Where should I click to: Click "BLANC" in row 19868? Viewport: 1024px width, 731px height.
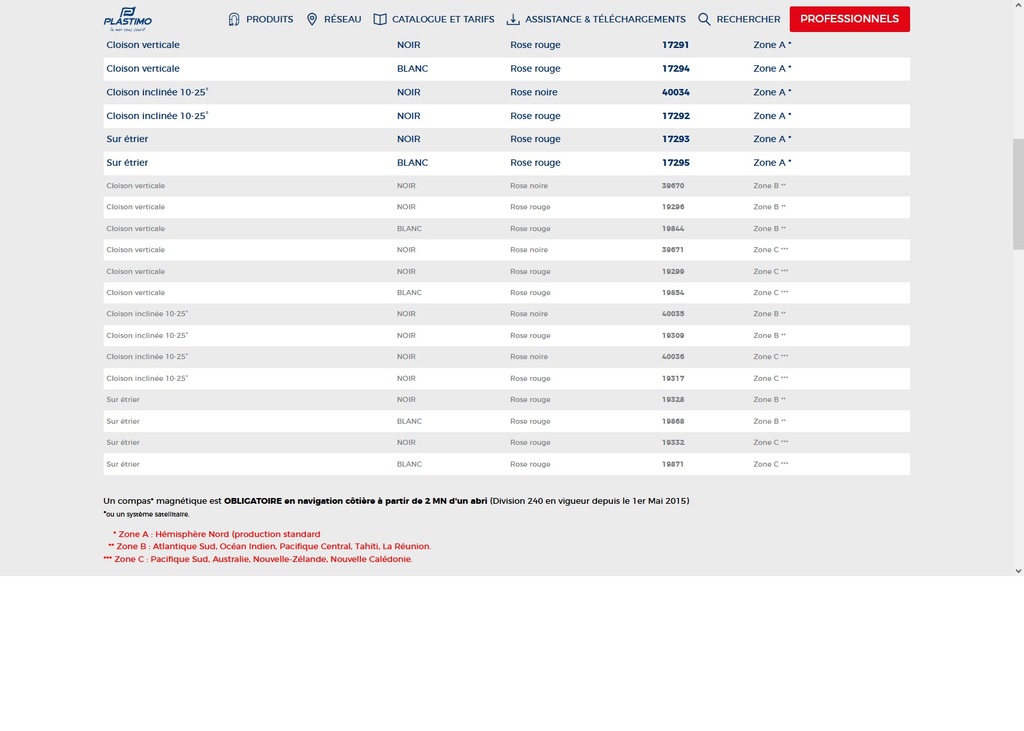tap(409, 421)
